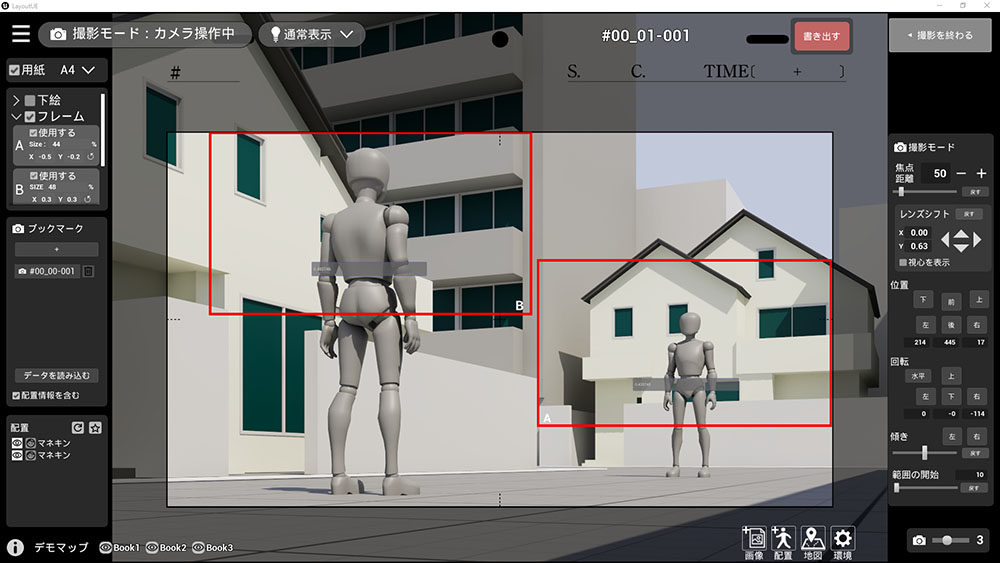Delete bookmark #00_00-001 with trash icon
This screenshot has height=563, width=1000.
[x=89, y=272]
